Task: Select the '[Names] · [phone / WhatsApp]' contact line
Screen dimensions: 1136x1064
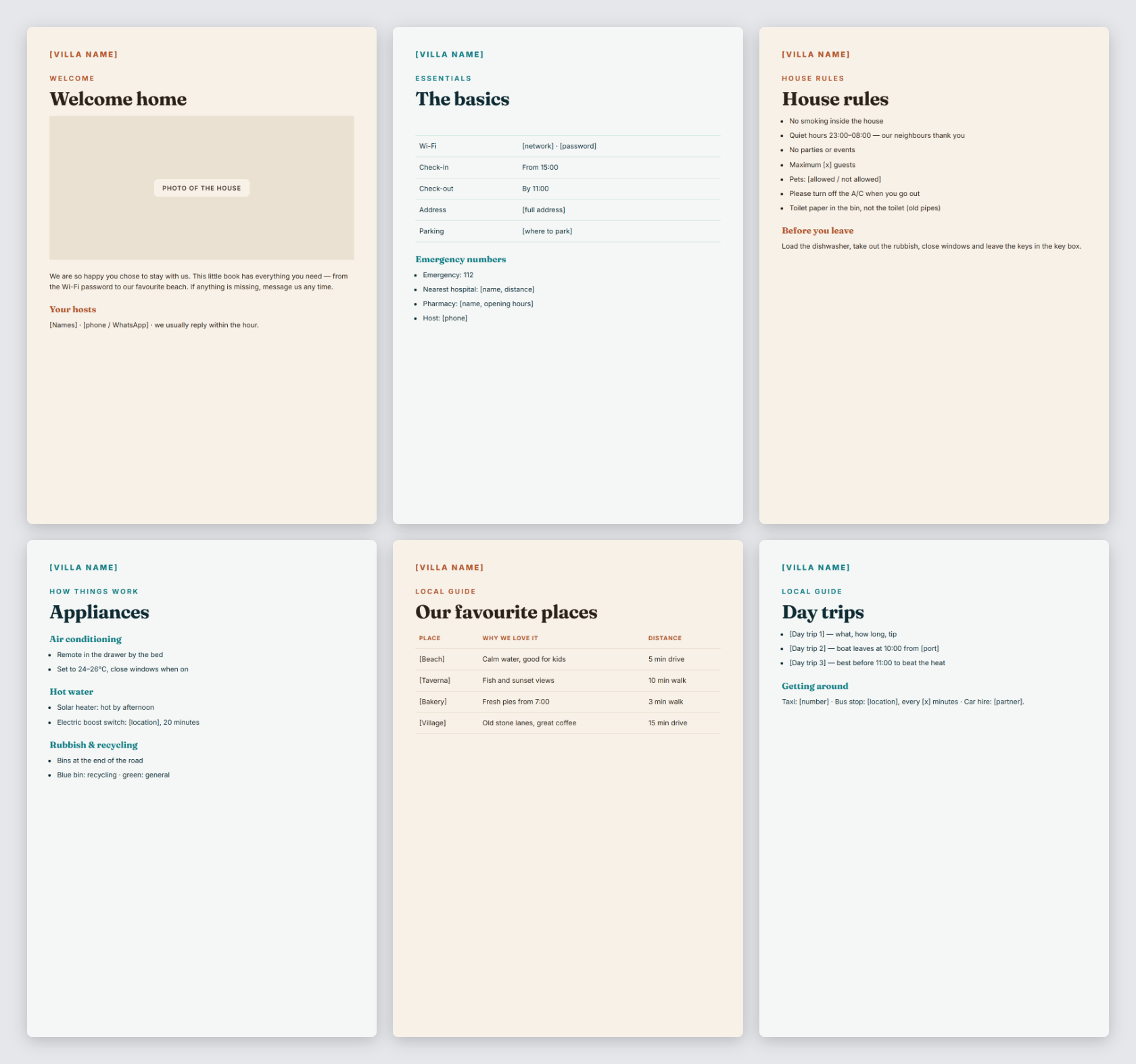Action: [154, 325]
